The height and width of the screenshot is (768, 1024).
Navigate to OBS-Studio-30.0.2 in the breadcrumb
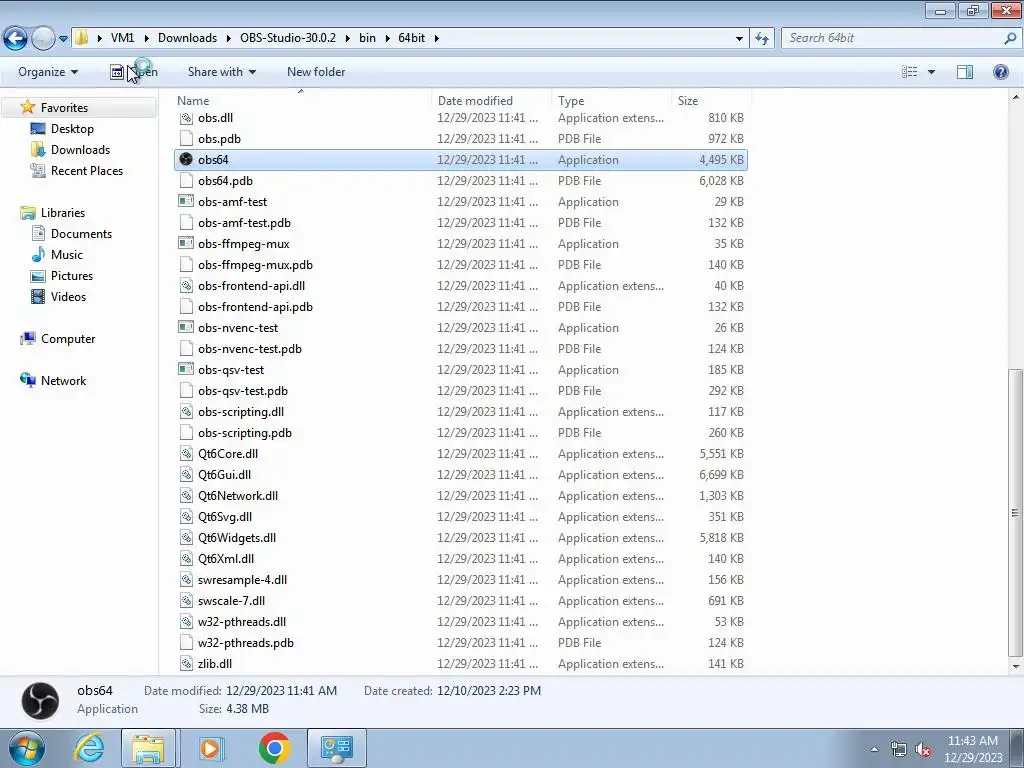click(x=288, y=38)
